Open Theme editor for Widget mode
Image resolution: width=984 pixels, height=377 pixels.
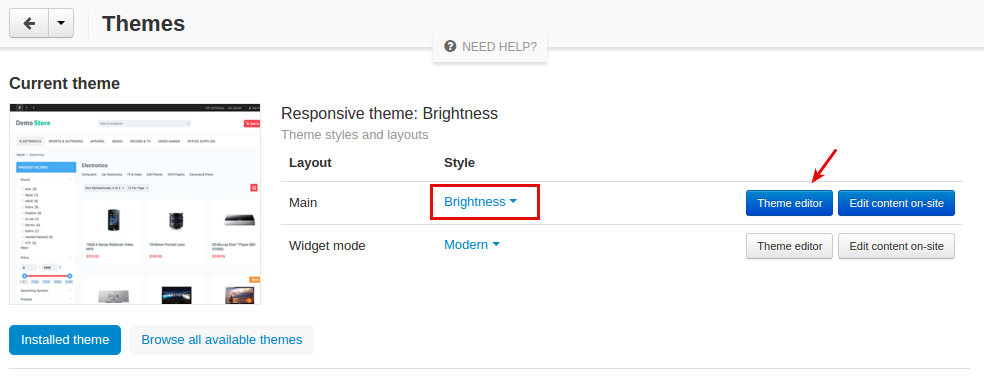point(789,246)
